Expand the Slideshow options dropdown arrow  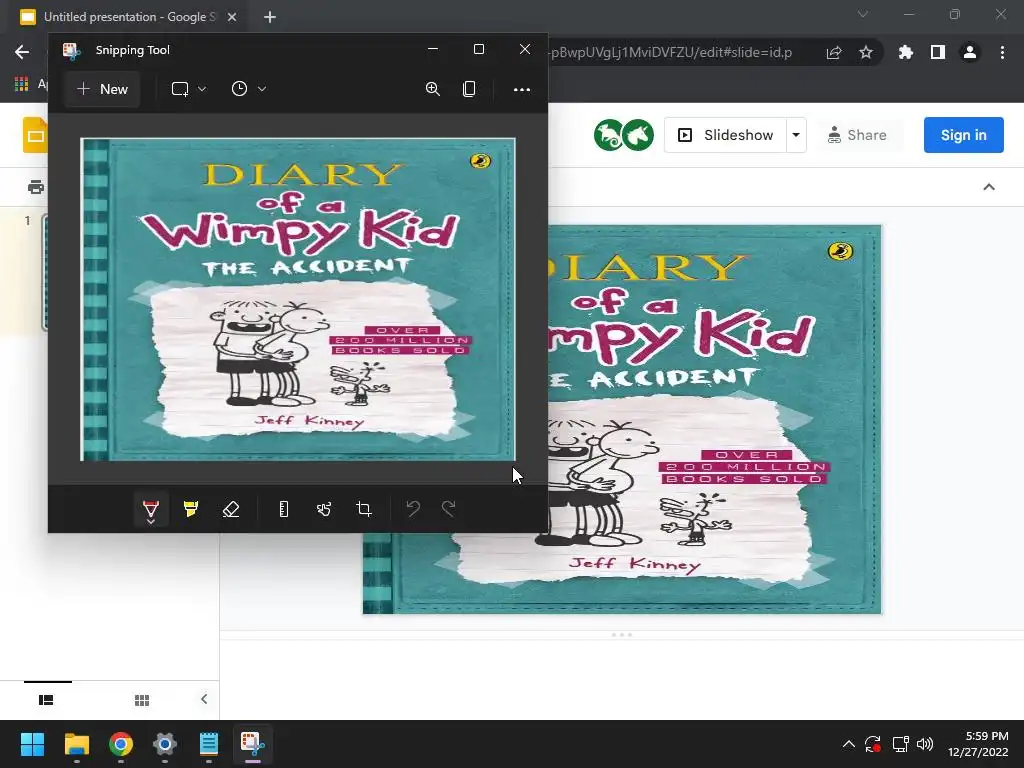tap(796, 135)
